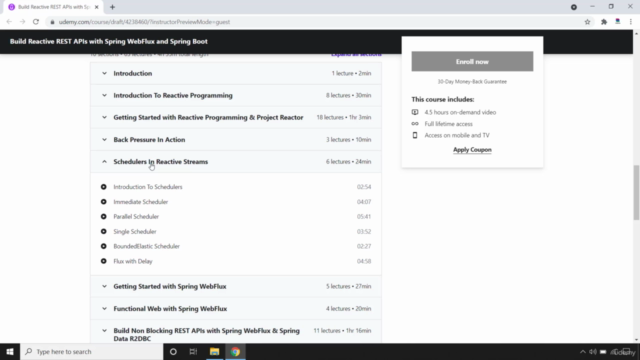Image resolution: width=640 pixels, height=360 pixels.
Task: Click the browser forward arrow
Action: pos(22,22)
